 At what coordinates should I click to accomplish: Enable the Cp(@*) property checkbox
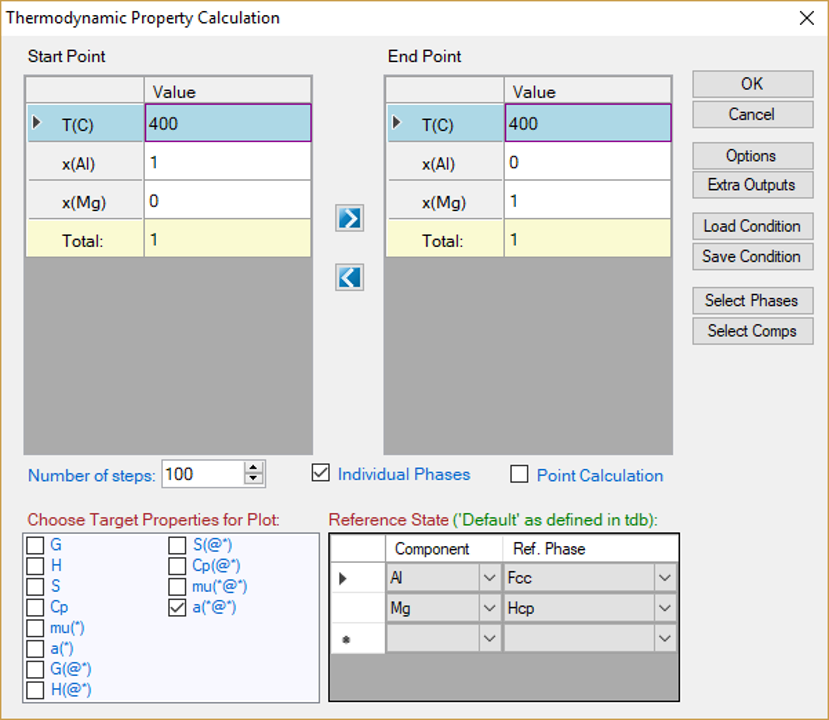(177, 566)
